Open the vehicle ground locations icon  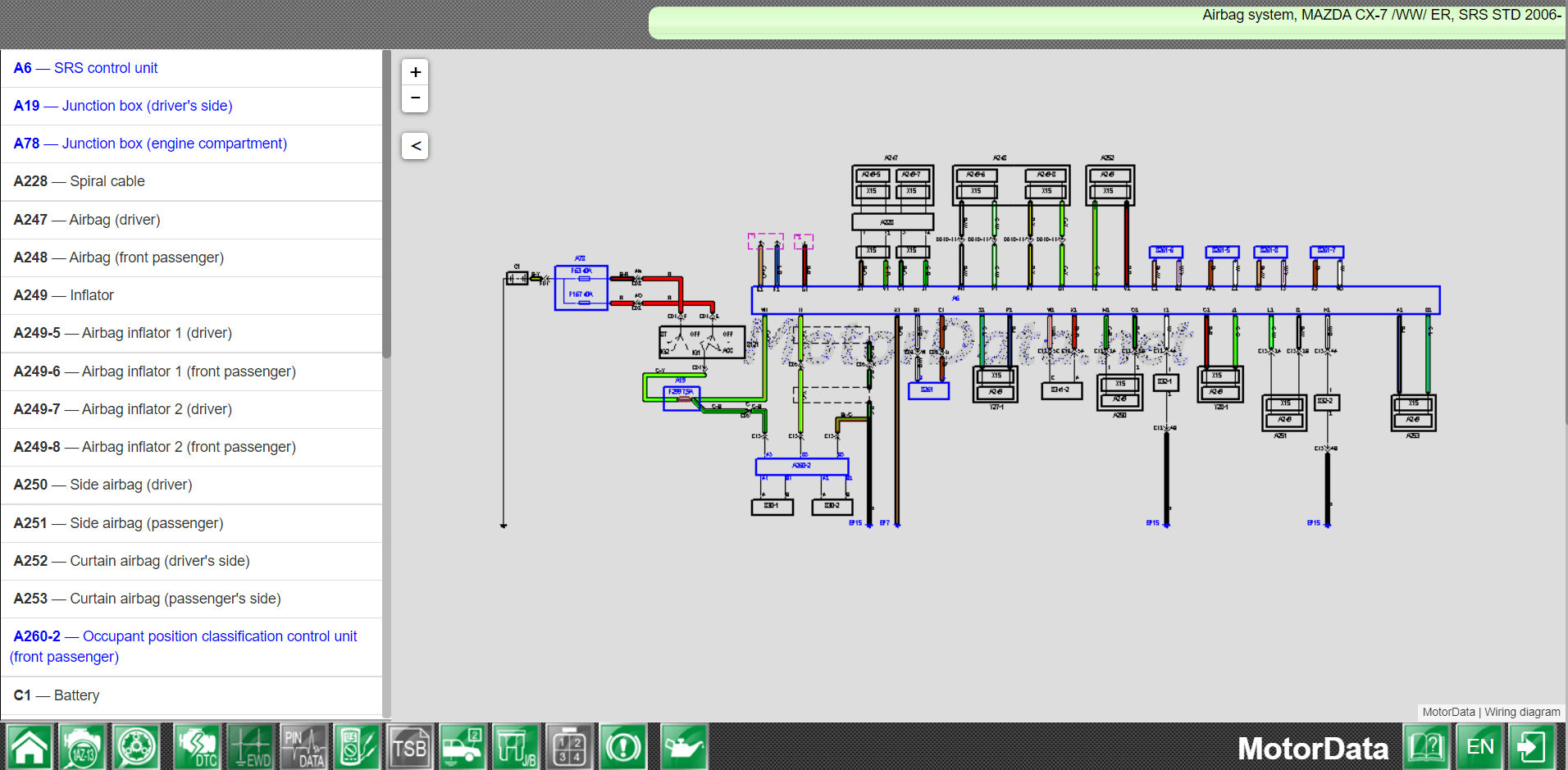pos(463,747)
